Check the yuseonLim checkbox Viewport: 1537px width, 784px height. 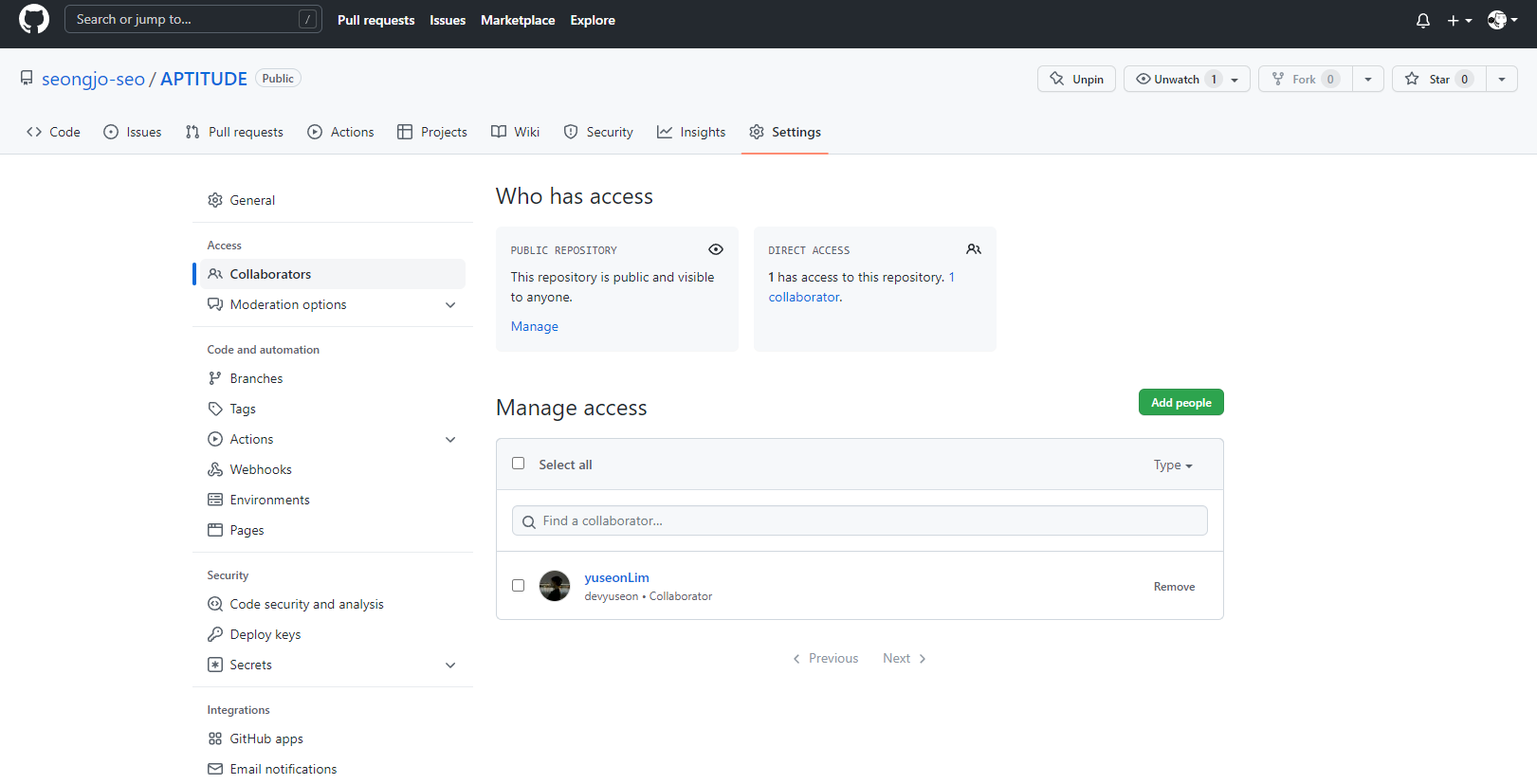click(518, 585)
